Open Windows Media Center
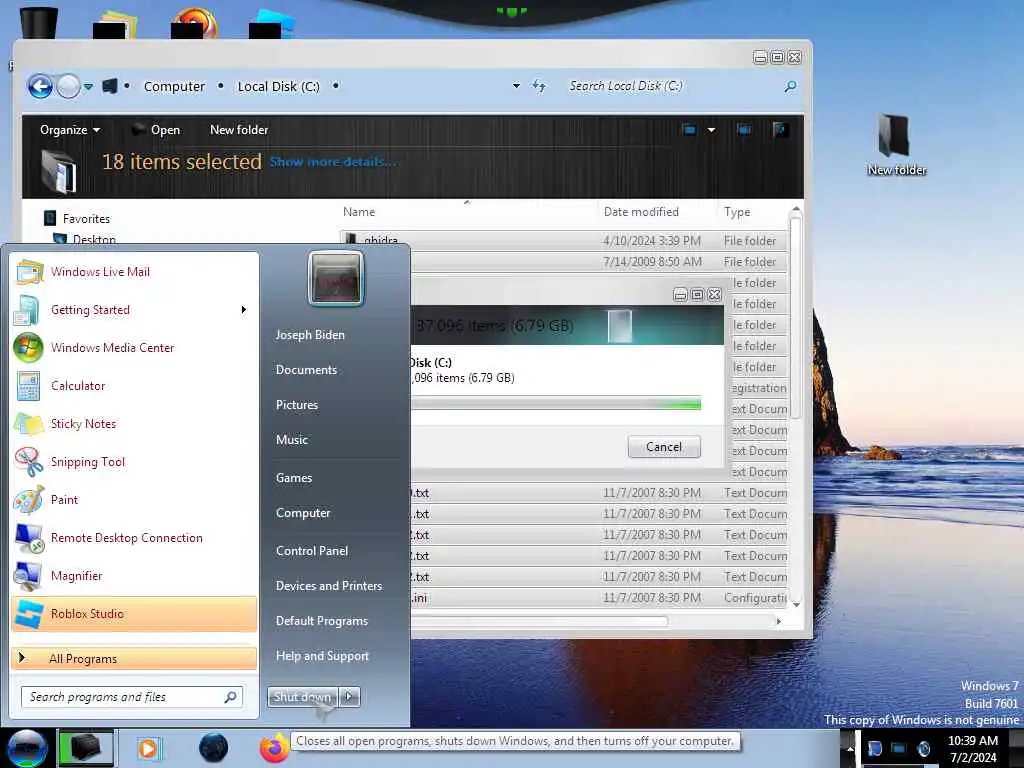1024x768 pixels. point(134,347)
